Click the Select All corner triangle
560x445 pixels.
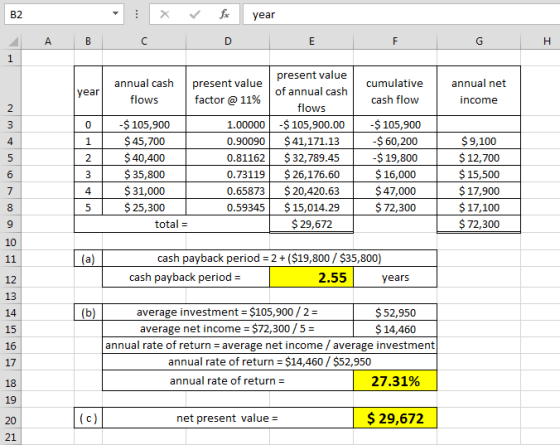point(13,41)
